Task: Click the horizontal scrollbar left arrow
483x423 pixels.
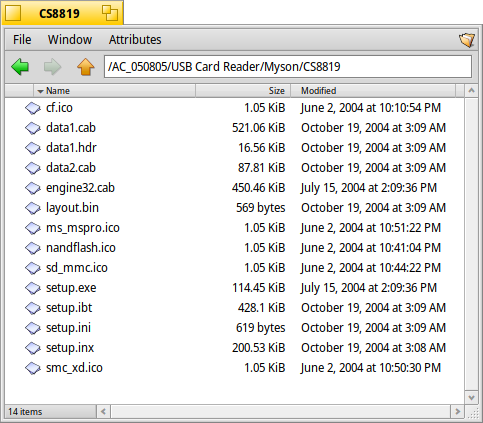Action: tap(103, 412)
